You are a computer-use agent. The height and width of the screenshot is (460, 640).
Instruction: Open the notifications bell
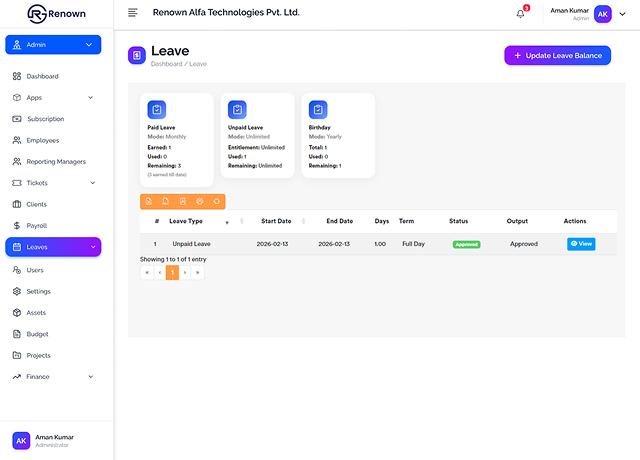tap(520, 13)
